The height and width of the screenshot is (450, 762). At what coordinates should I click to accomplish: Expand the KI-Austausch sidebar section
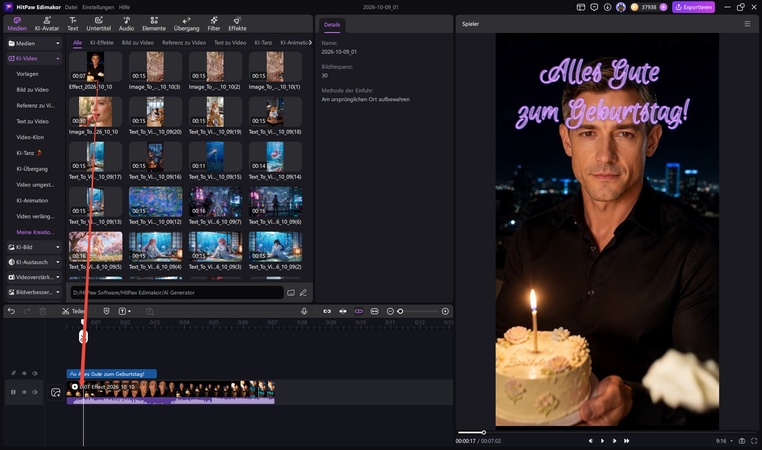[x=34, y=262]
